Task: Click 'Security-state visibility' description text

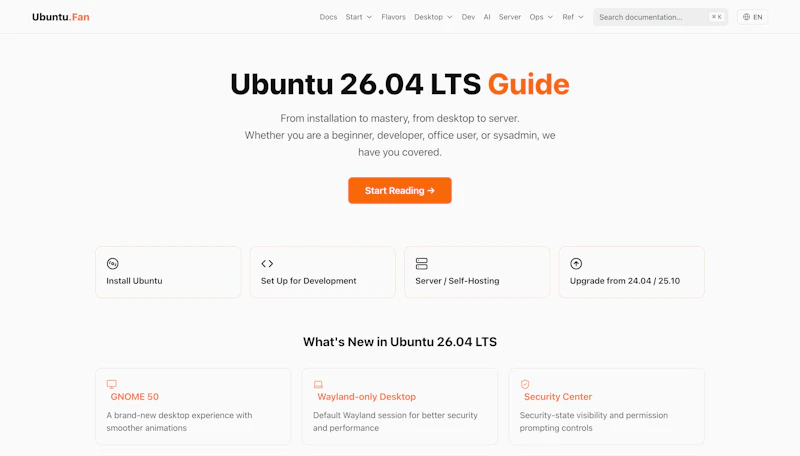Action: tap(594, 421)
